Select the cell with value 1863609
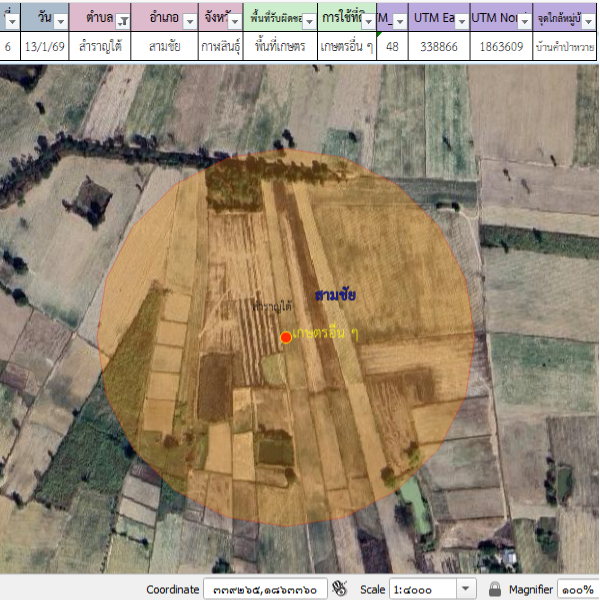 [500, 47]
